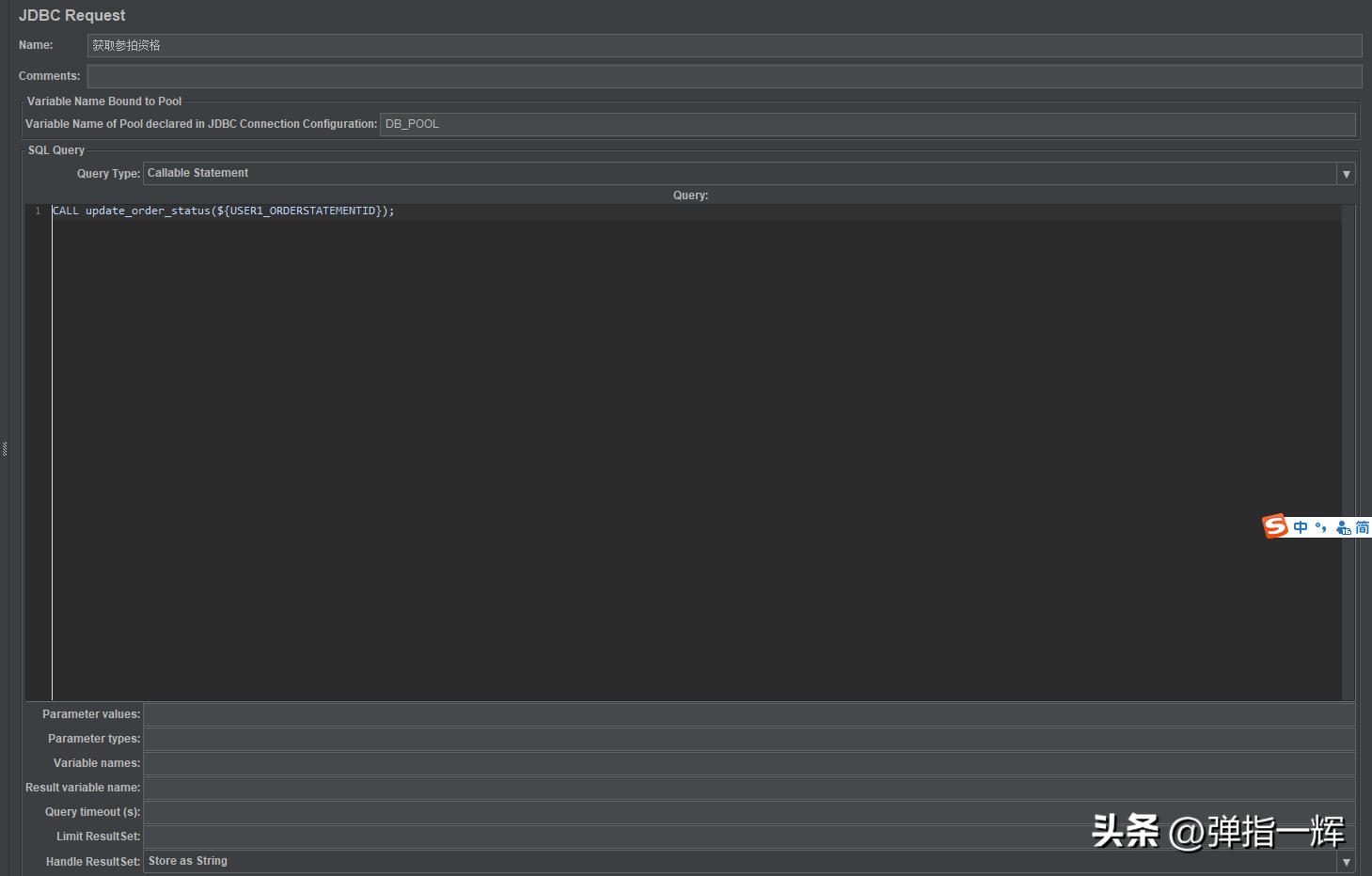Image resolution: width=1372 pixels, height=876 pixels.
Task: Click line number 1 in the query editor gutter
Action: coord(37,211)
